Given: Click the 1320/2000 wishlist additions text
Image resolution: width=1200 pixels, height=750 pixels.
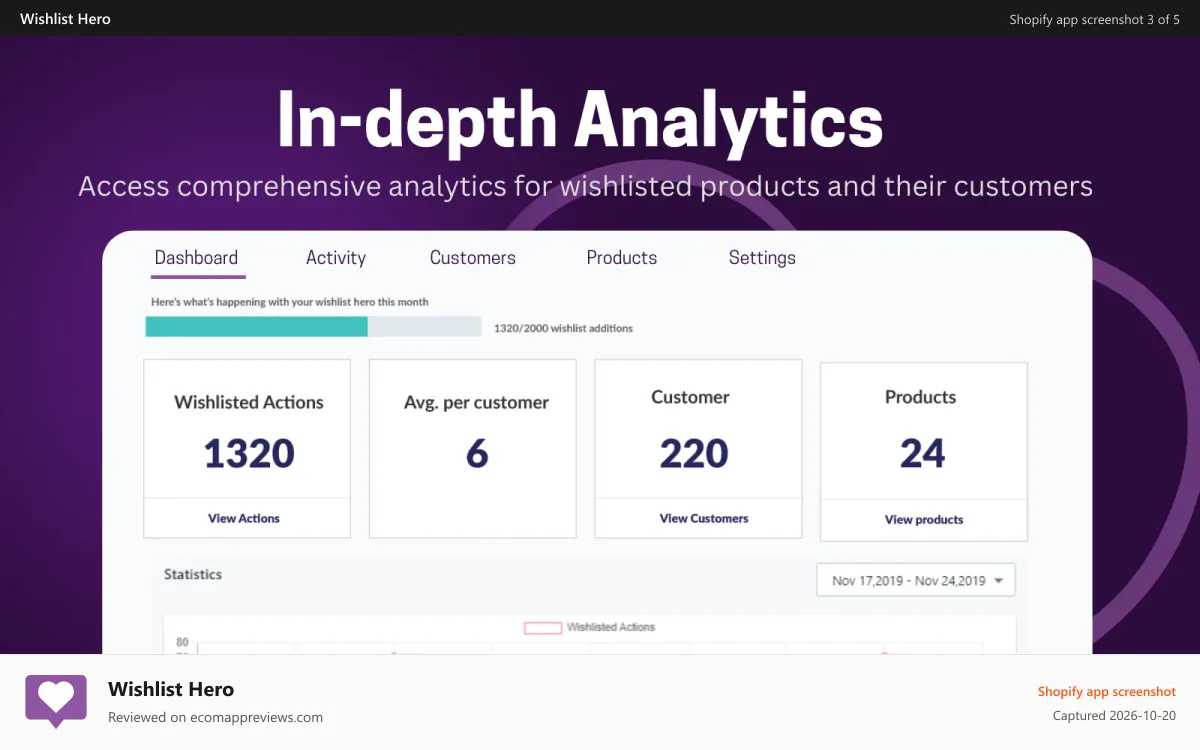Looking at the screenshot, I should tap(563, 328).
